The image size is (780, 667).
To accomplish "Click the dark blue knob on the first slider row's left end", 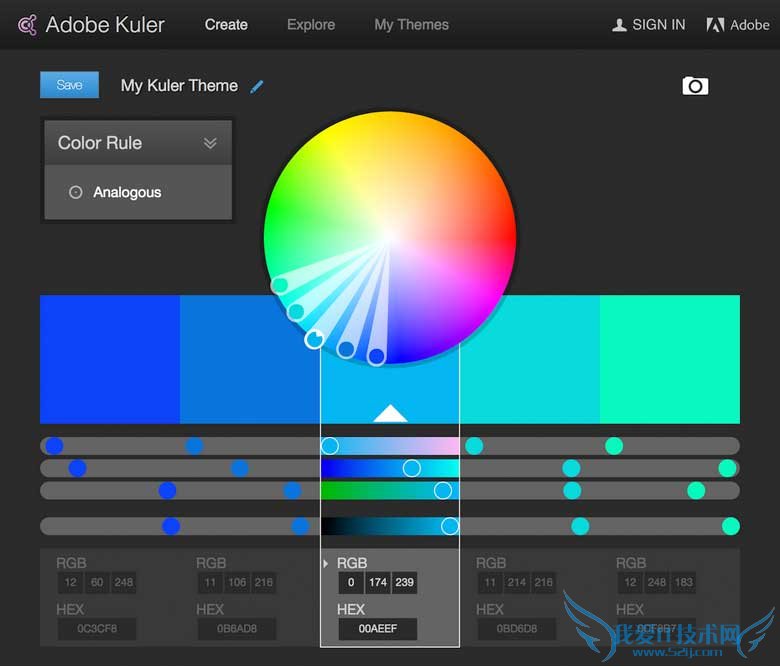I will pyautogui.click(x=54, y=446).
